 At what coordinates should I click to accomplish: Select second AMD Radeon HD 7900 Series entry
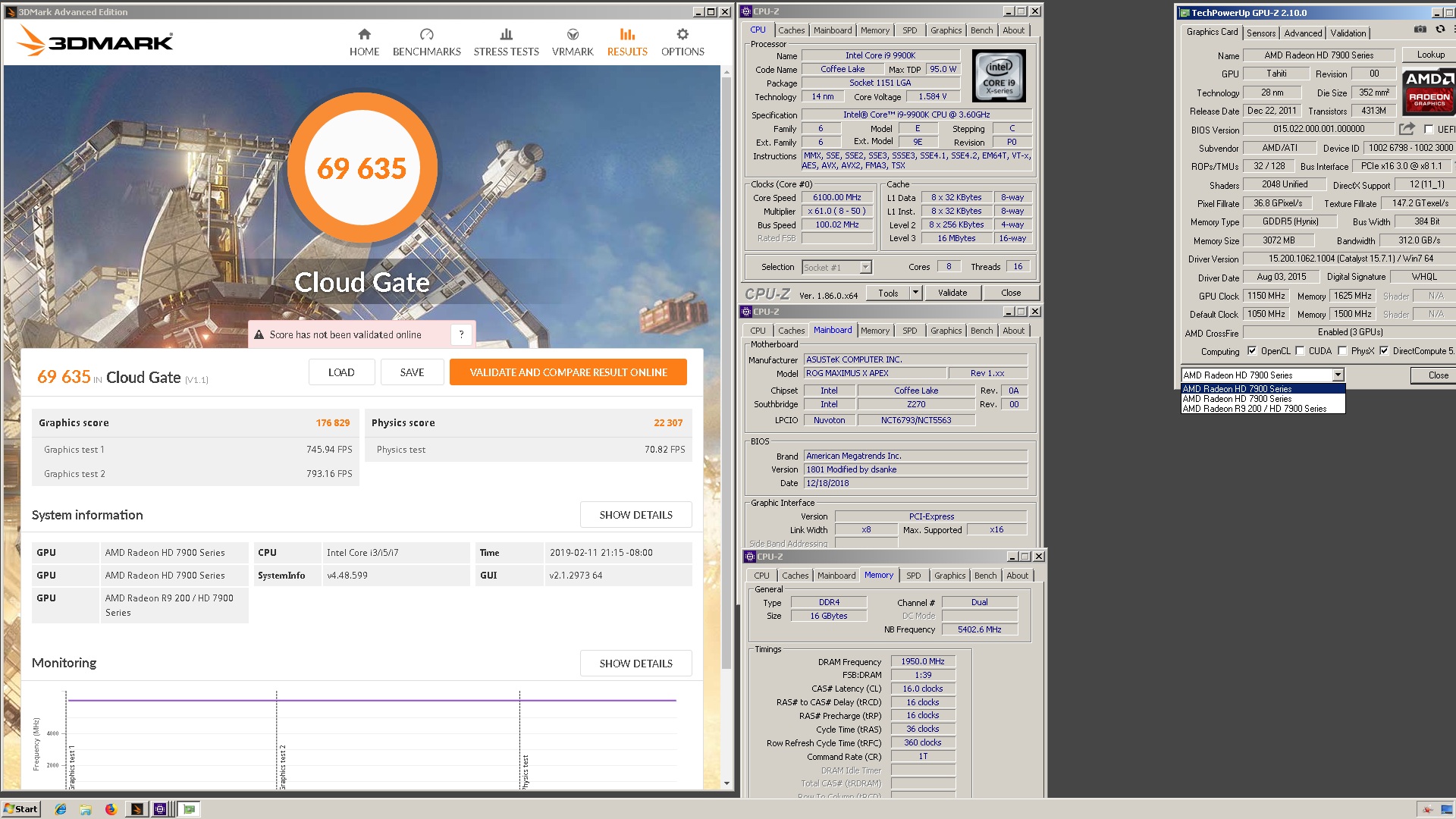pyautogui.click(x=1263, y=399)
